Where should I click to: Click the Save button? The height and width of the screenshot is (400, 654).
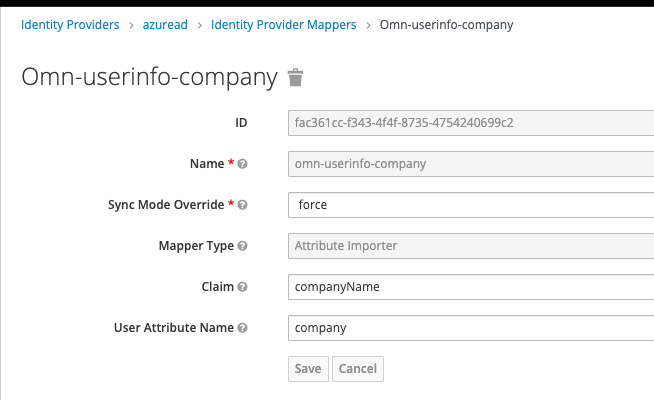(x=308, y=369)
